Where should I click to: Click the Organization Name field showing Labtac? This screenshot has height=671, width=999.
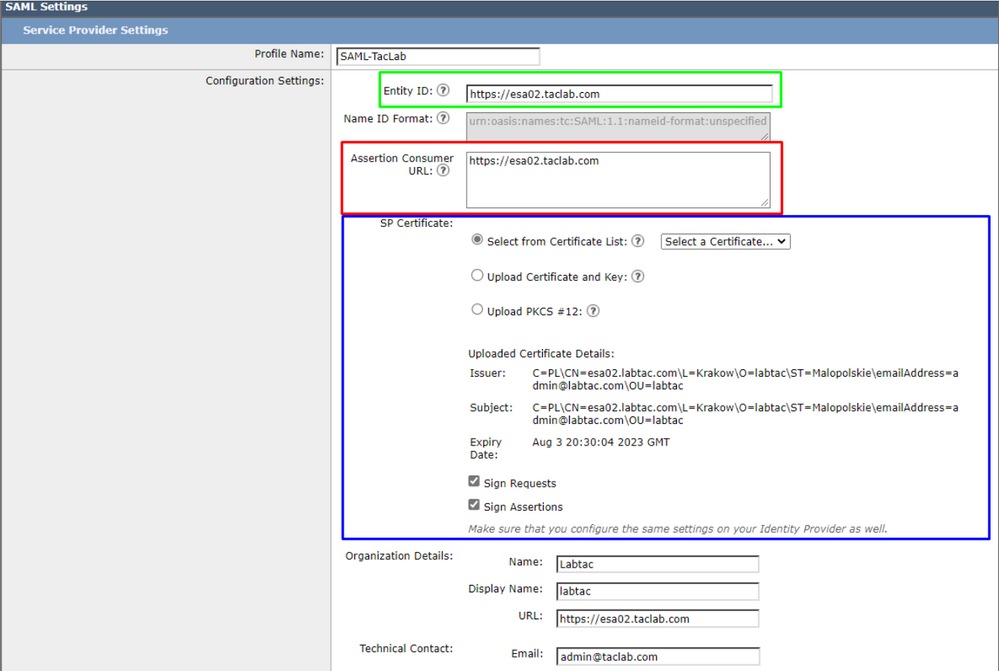tap(657, 563)
